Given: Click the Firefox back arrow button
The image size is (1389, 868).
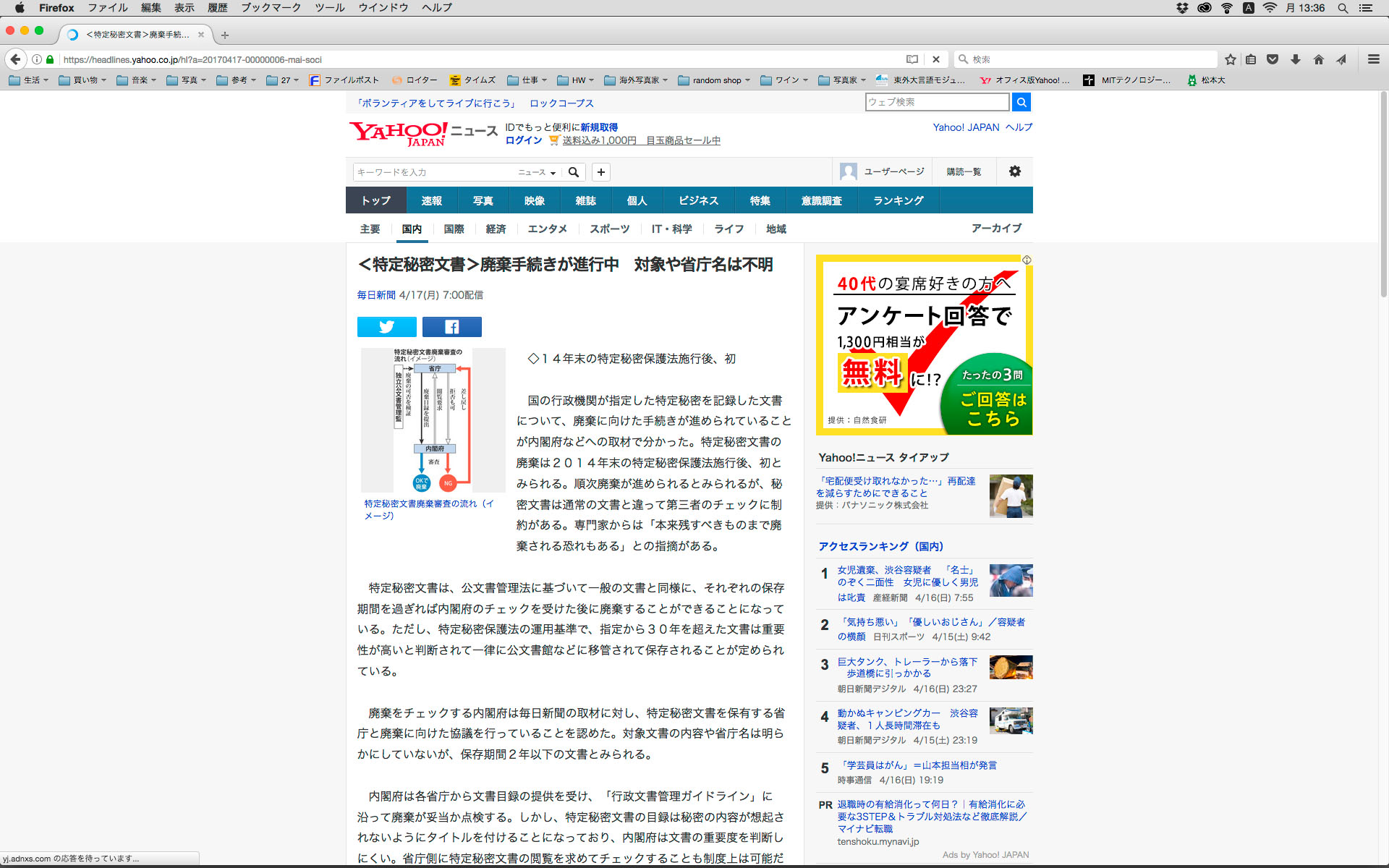Looking at the screenshot, I should click(x=16, y=59).
